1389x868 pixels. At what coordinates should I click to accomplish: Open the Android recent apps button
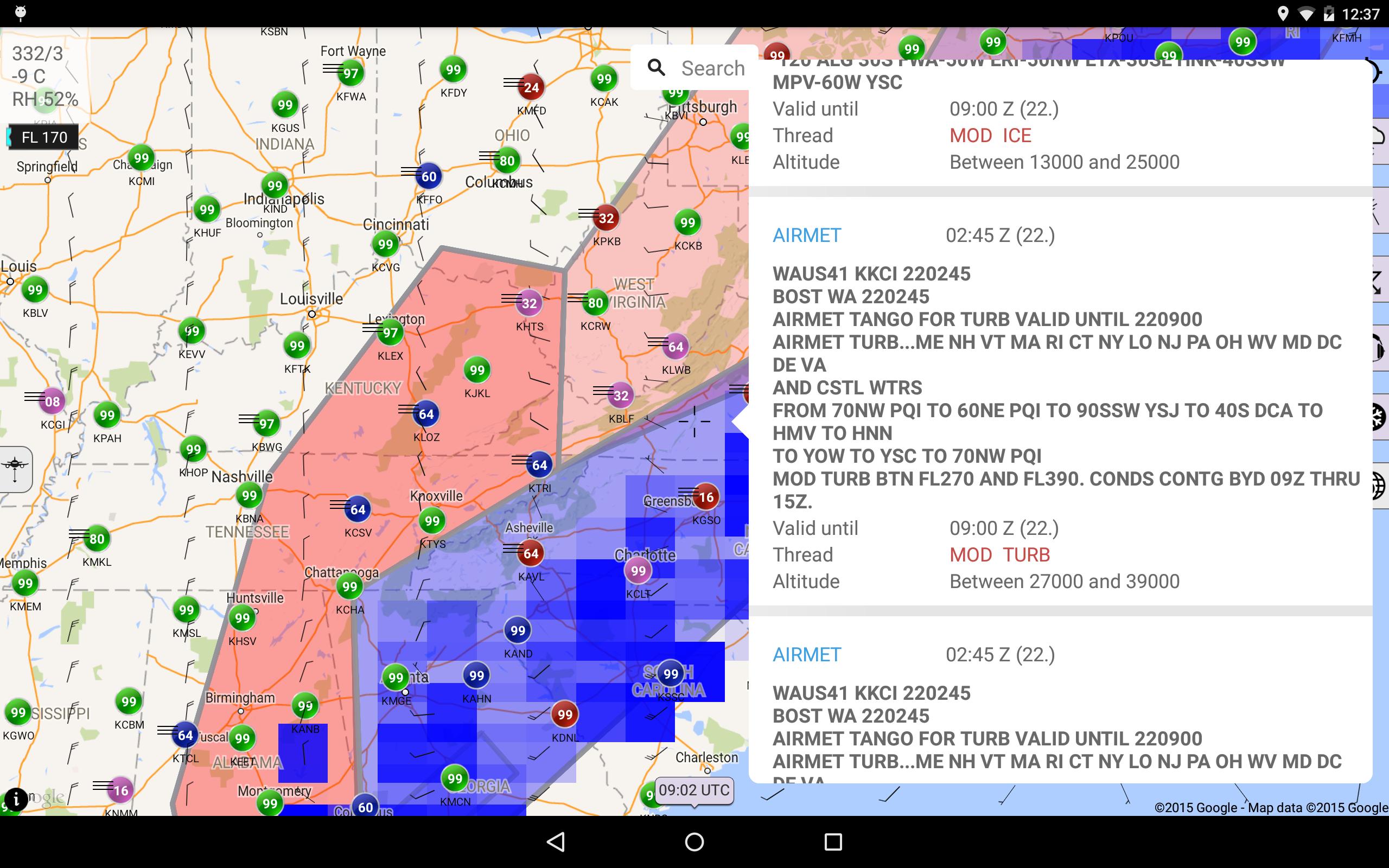click(833, 842)
